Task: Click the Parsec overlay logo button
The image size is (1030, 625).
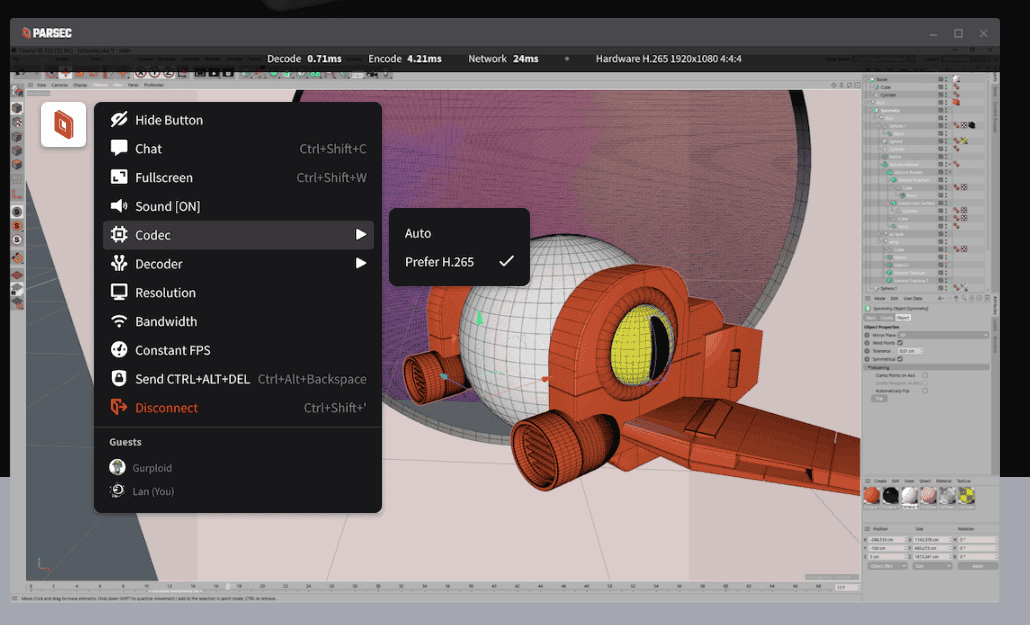Action: [x=63, y=125]
